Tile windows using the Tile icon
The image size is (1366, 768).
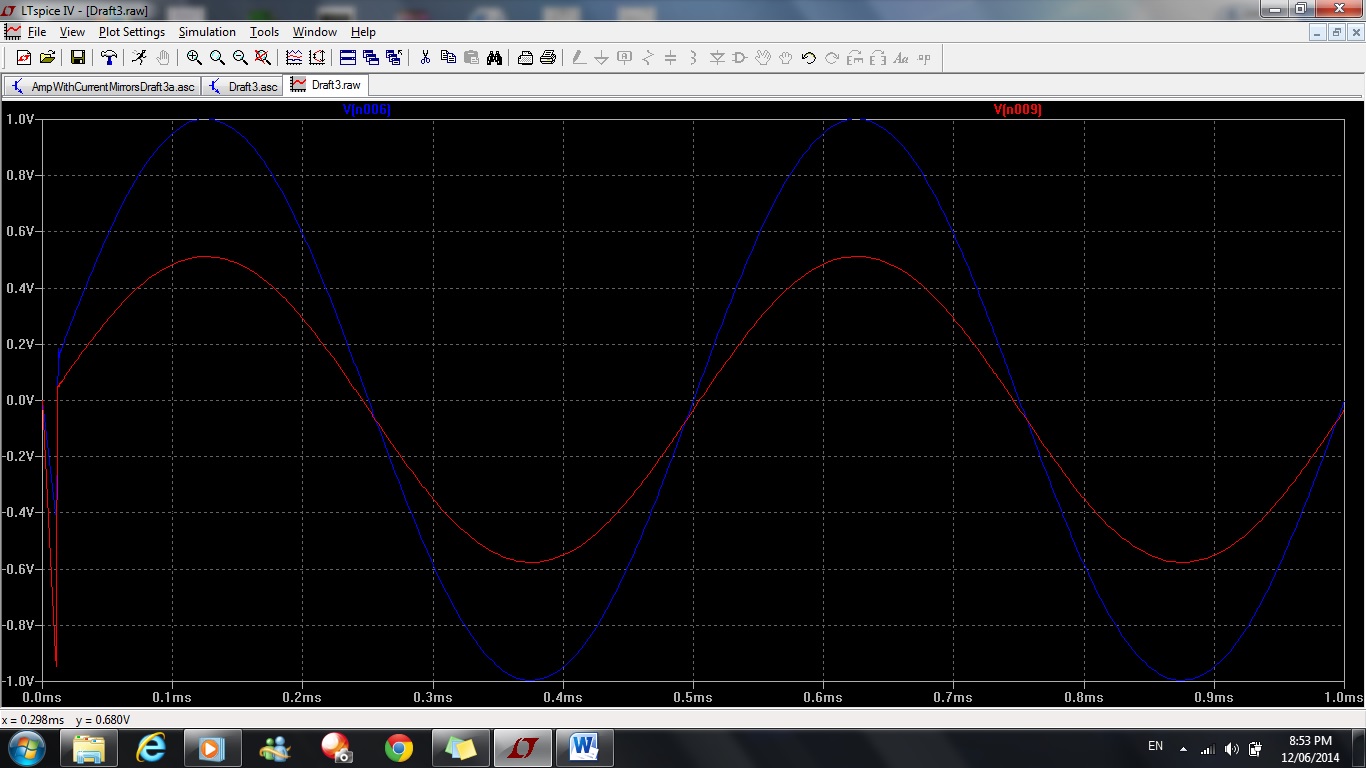[x=348, y=58]
